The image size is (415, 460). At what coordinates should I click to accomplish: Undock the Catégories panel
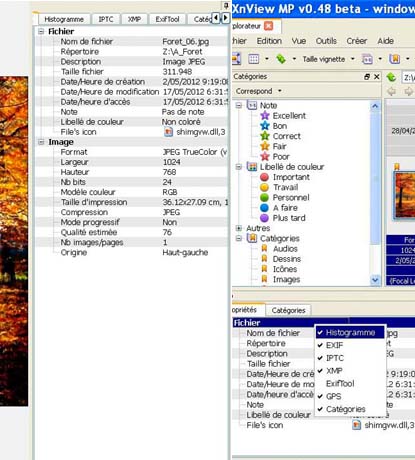[367, 77]
